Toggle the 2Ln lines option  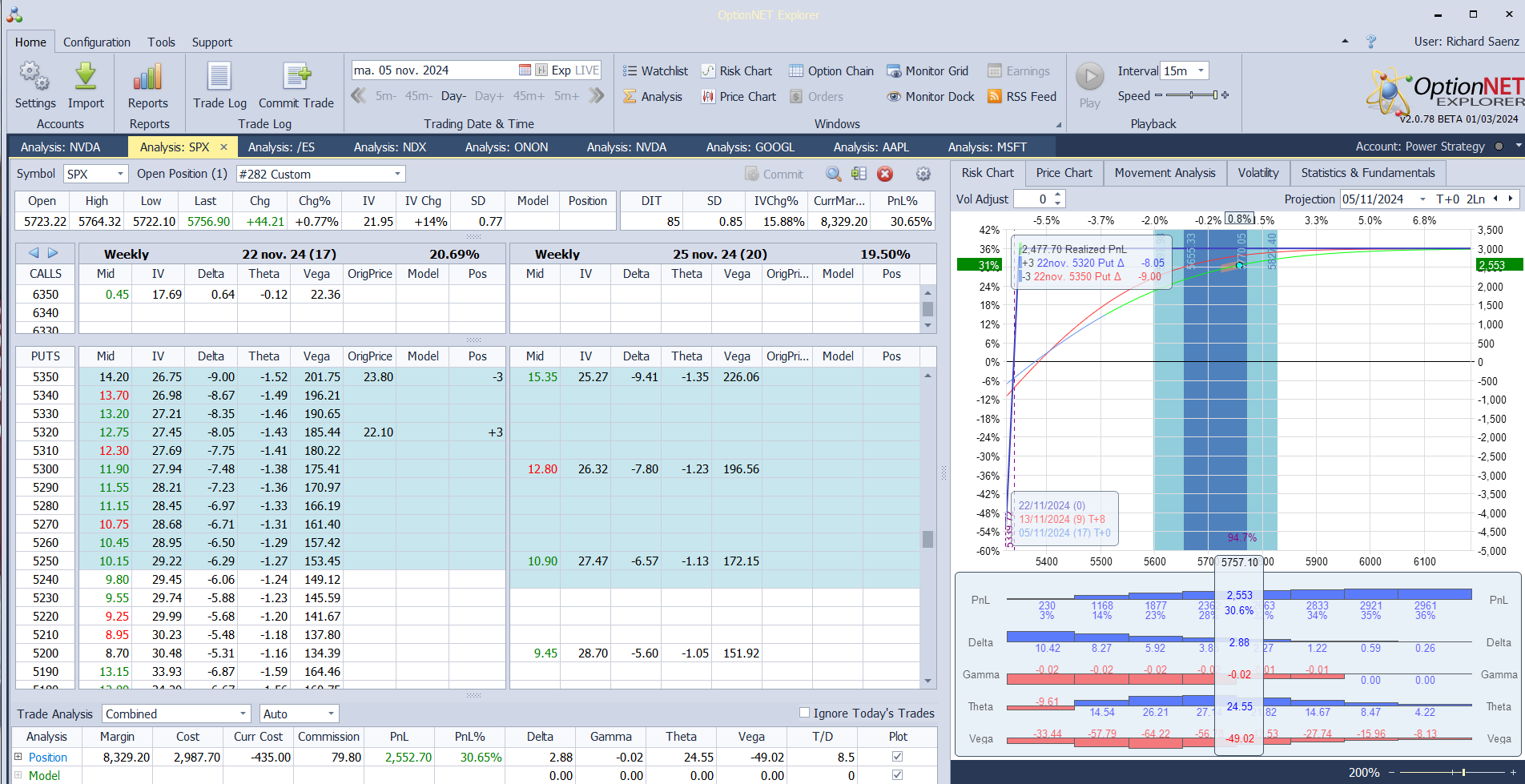point(1476,199)
